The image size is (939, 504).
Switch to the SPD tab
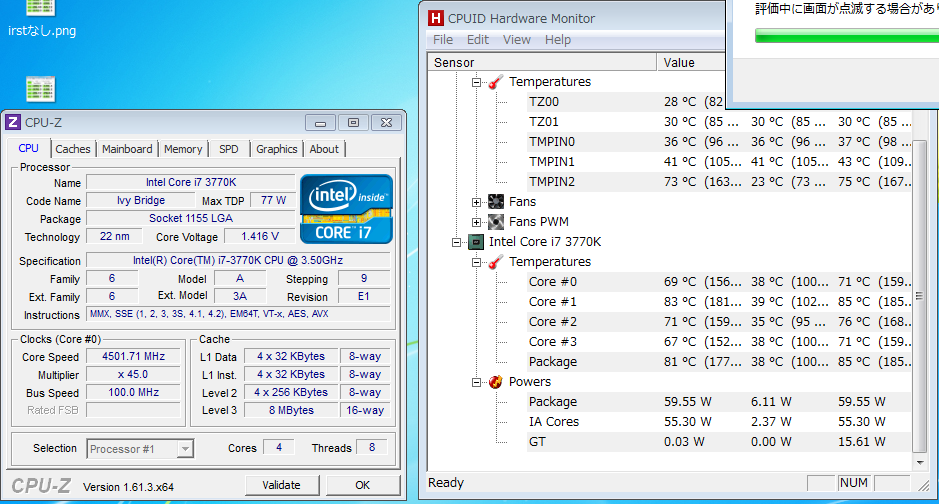[229, 149]
